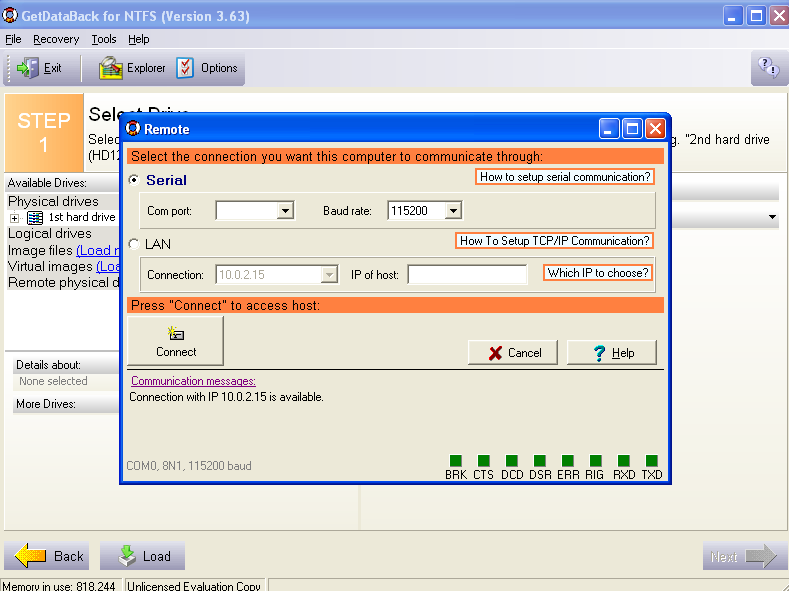Image resolution: width=789 pixels, height=591 pixels.
Task: Open the Baud rate dropdown arrow
Action: 453,211
